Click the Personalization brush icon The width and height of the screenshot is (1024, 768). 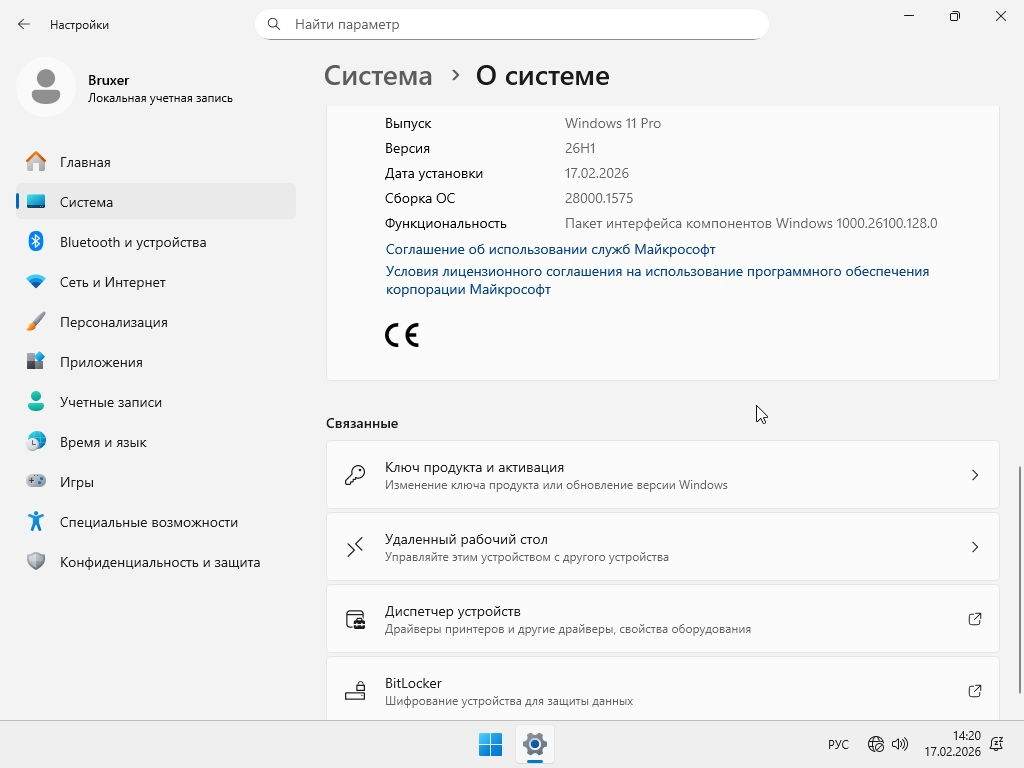click(36, 321)
